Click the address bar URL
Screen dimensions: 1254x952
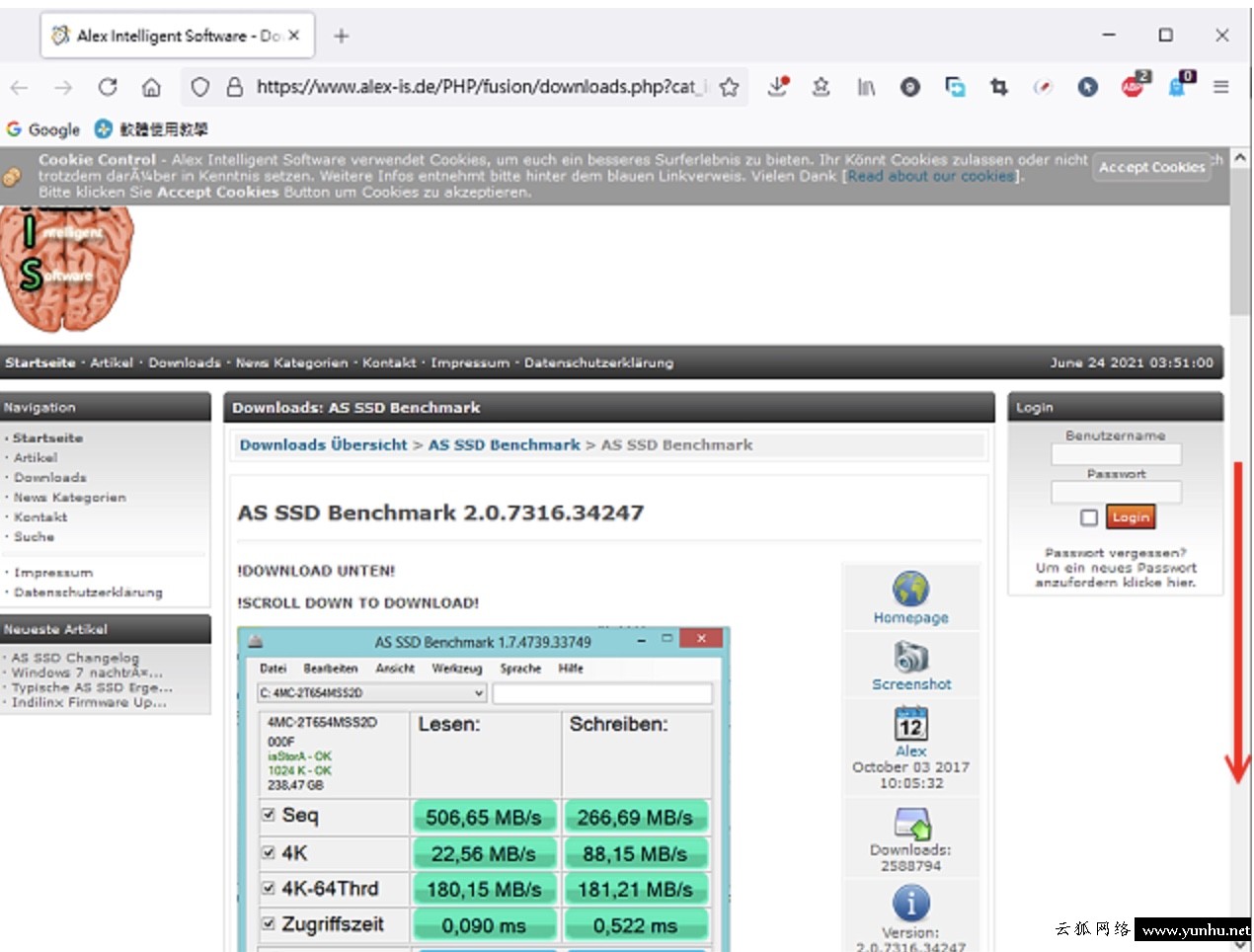click(x=481, y=87)
